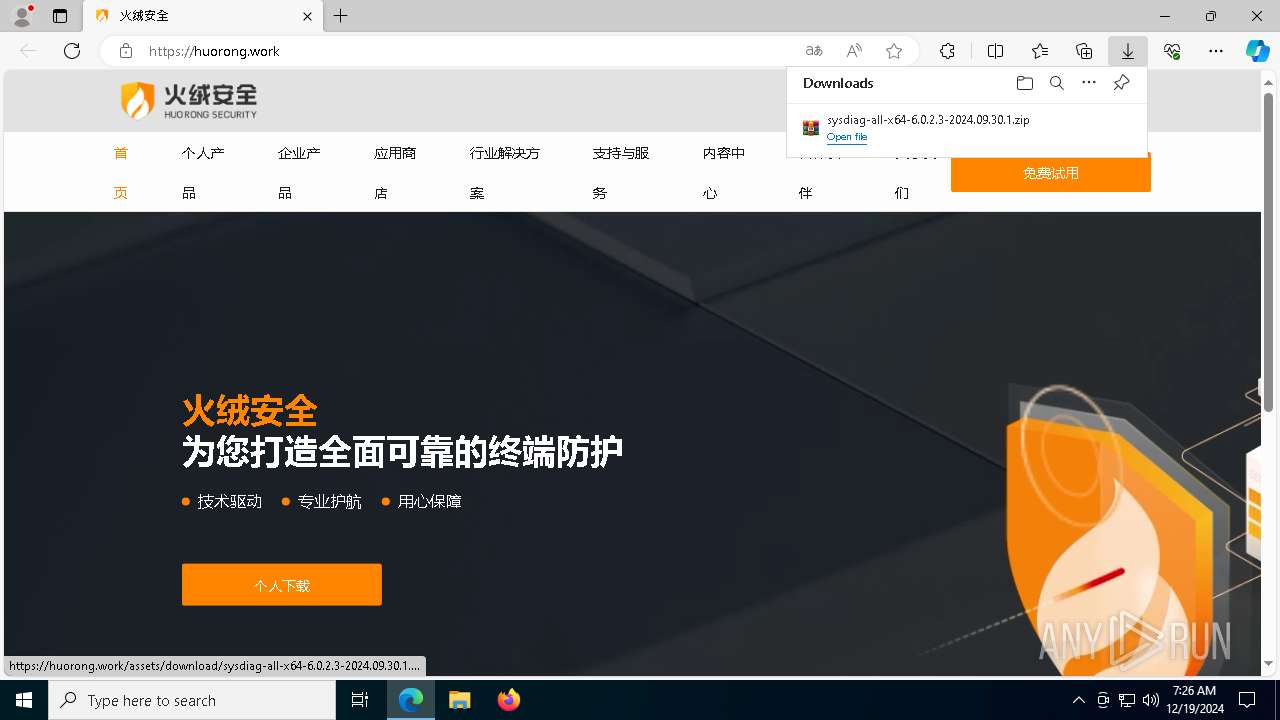Click the 免费试用 orange button
The image size is (1280, 720).
(x=1051, y=173)
